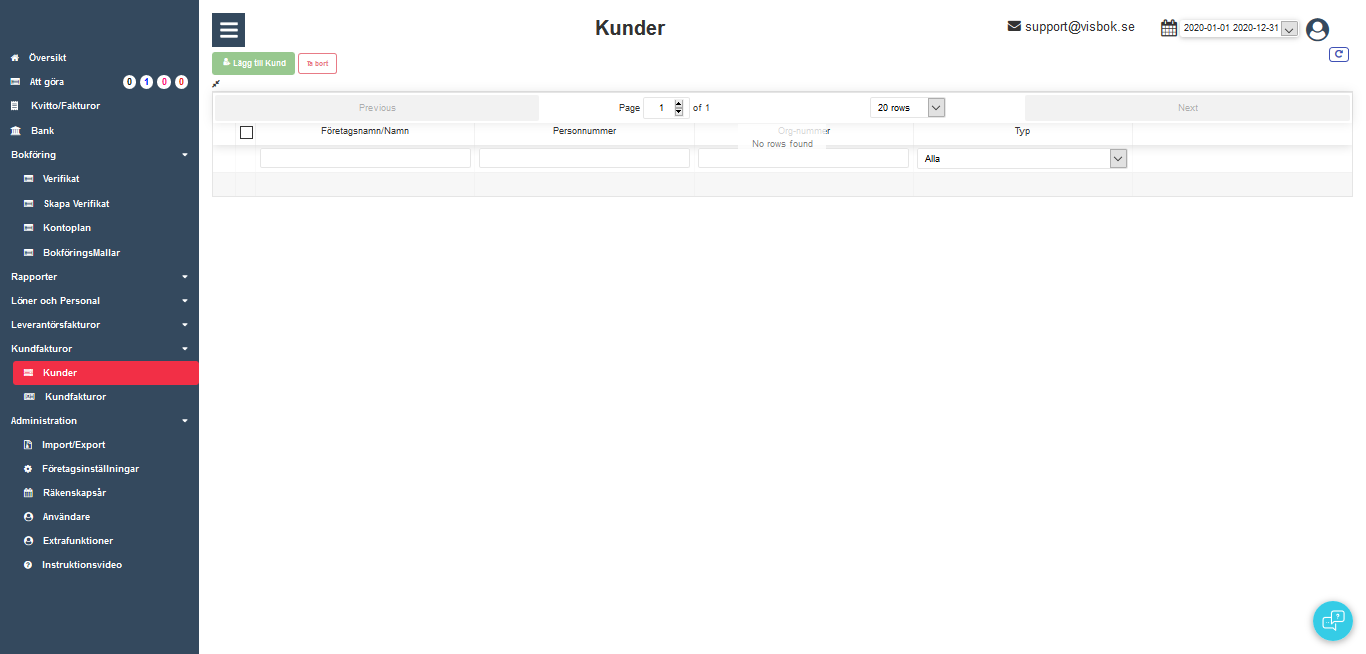Click the hamburger menu icon
The image size is (1366, 654).
coord(228,30)
